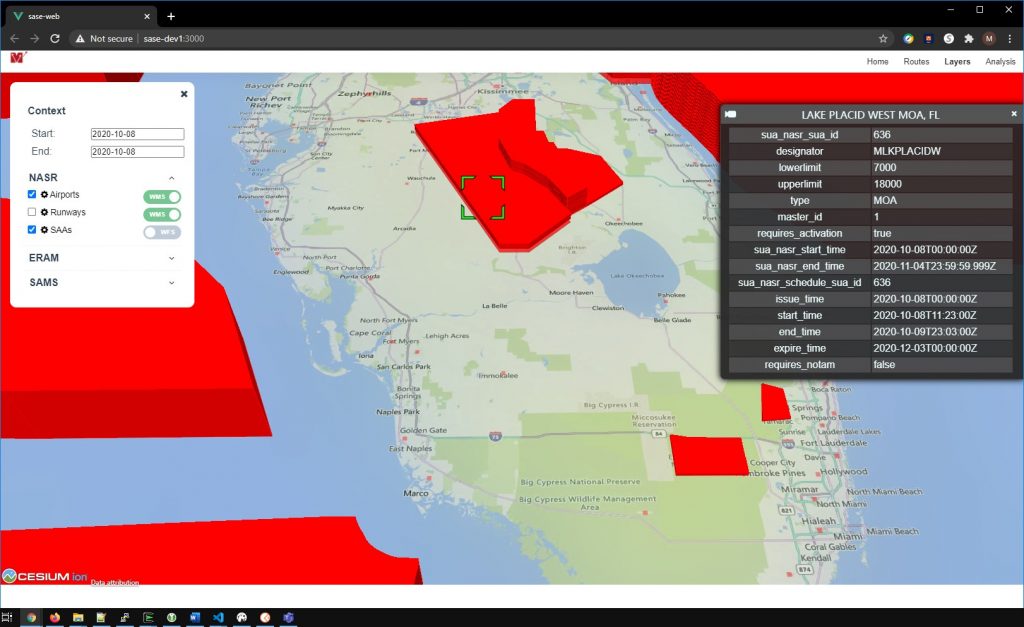Click the lowerlimit value 7000
Screen dimensions: 1024x627
[884, 167]
